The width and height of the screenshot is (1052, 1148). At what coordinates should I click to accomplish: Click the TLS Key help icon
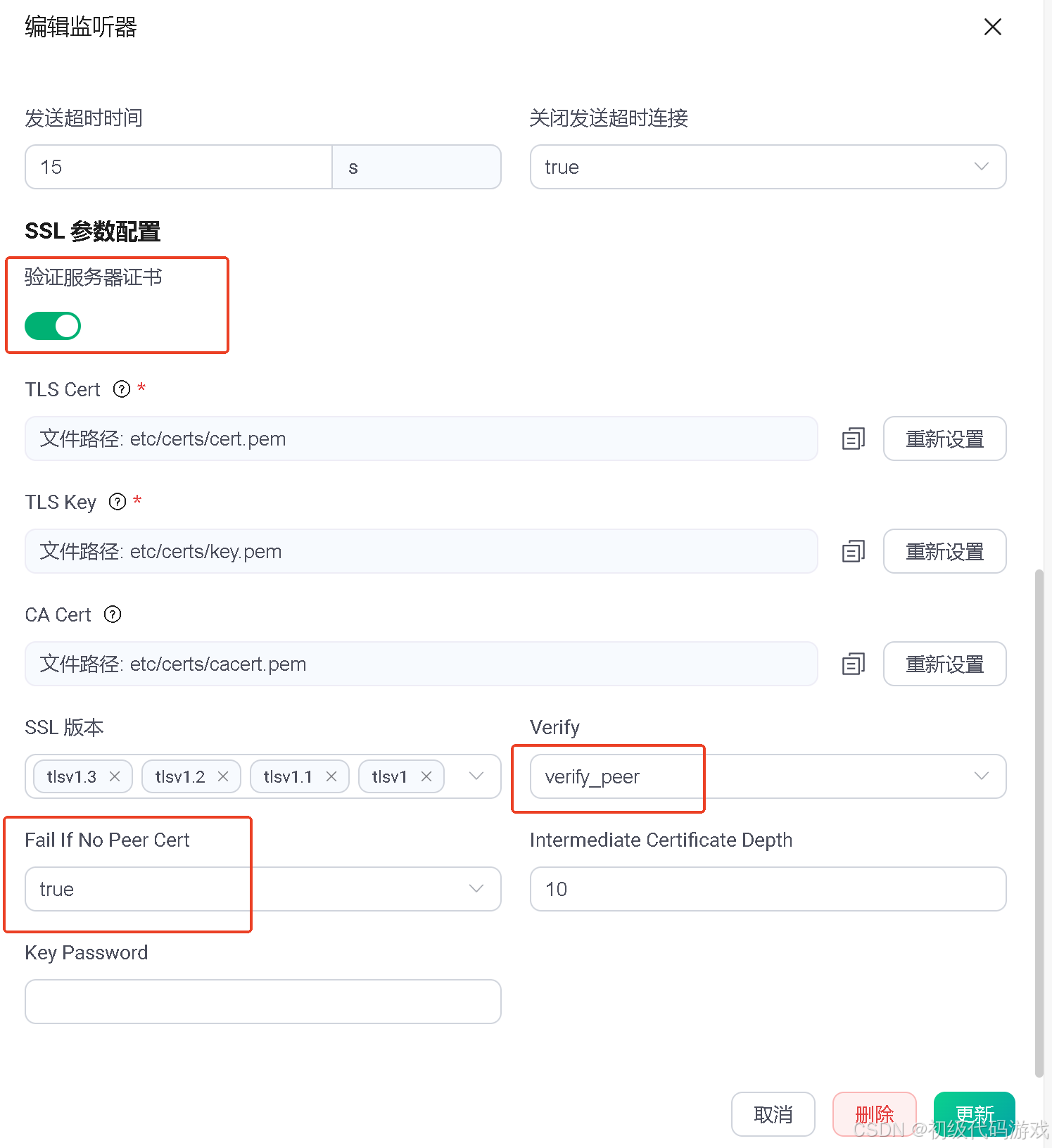[118, 502]
